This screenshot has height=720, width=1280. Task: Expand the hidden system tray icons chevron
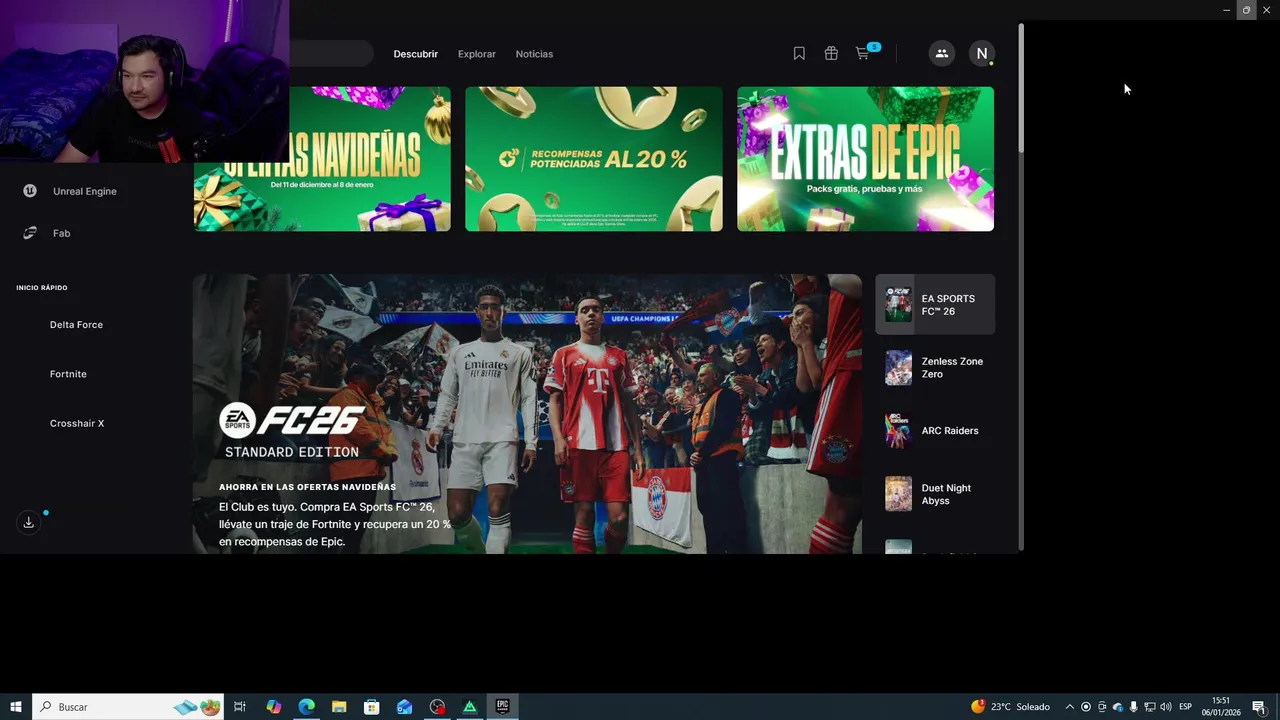[x=1069, y=707]
